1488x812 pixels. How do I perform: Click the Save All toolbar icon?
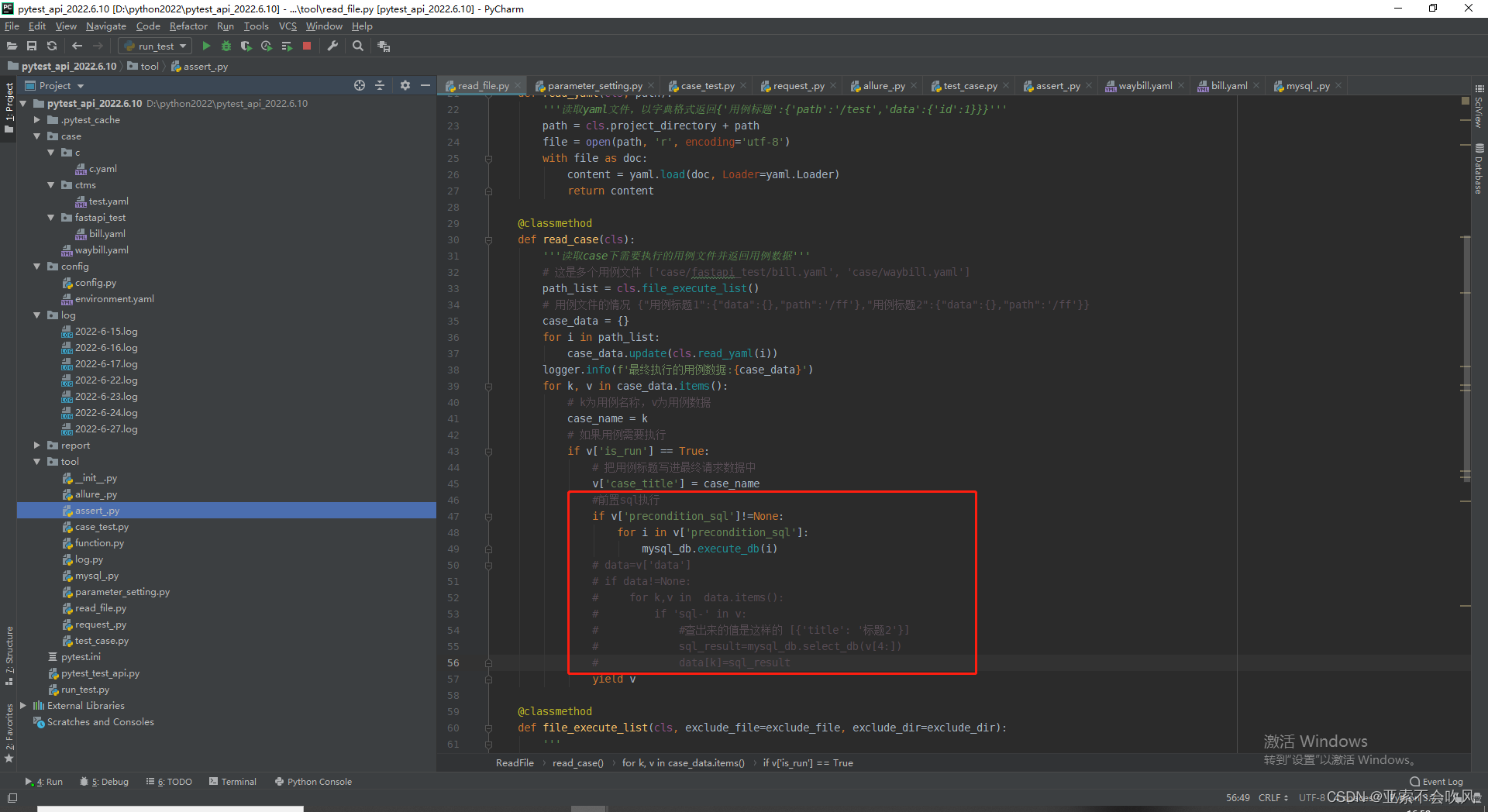32,46
